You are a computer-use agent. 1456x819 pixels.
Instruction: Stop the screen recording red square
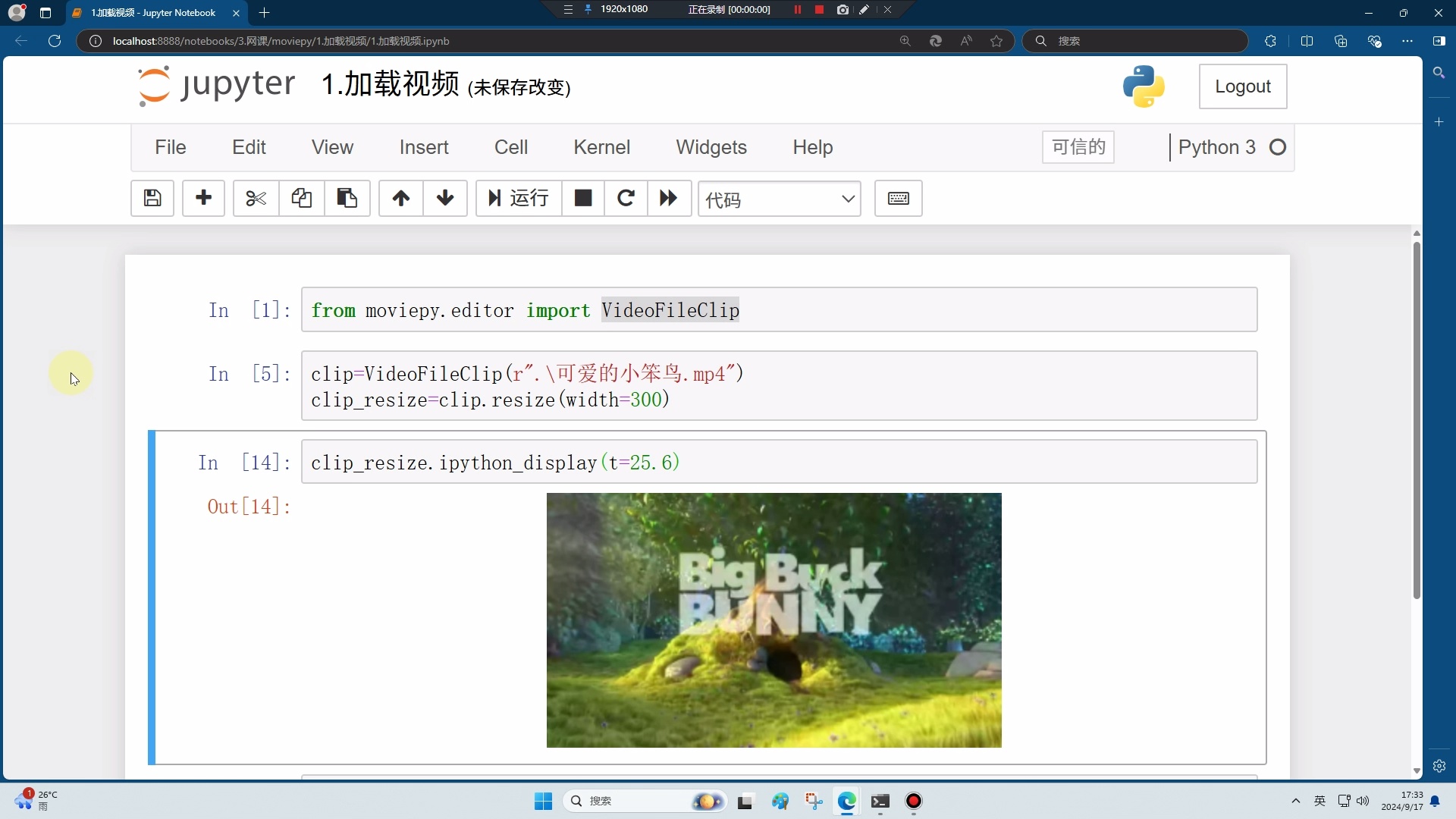(x=819, y=10)
